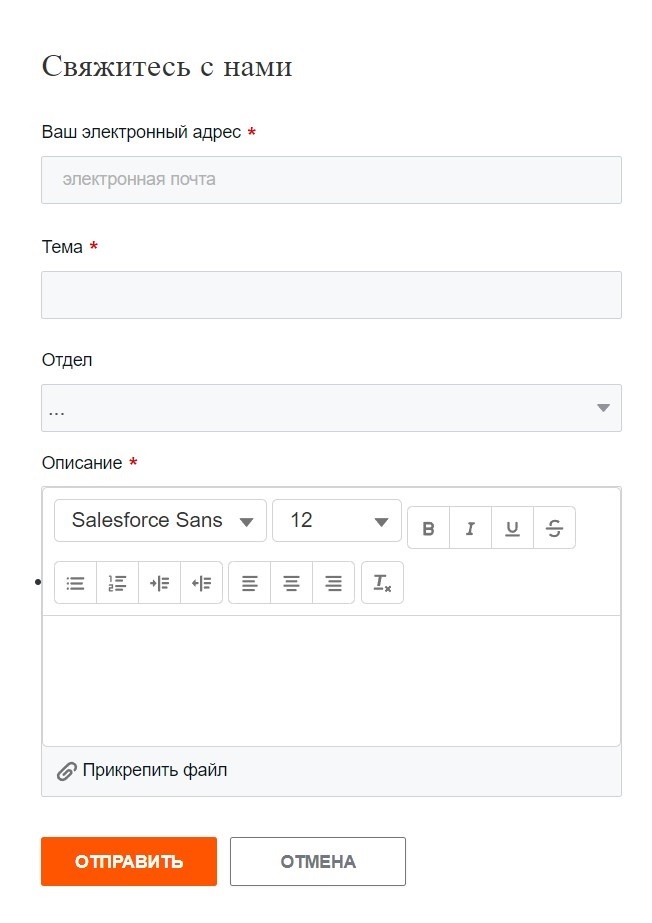Click the ОТМЕНА button
Viewport: 652px width, 923px height.
tap(318, 862)
